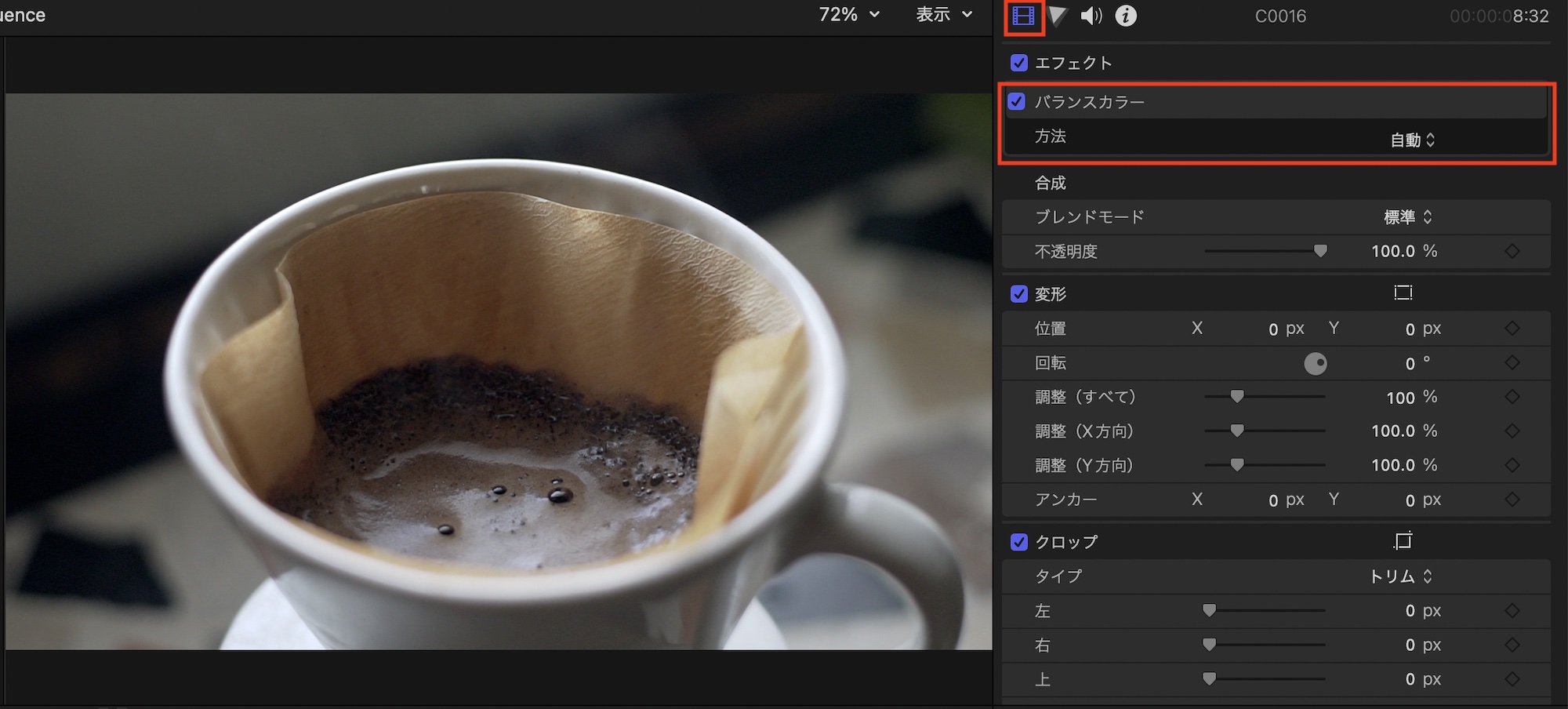
Task: Add keyframe for 不透明度 opacity
Action: coord(1512,251)
